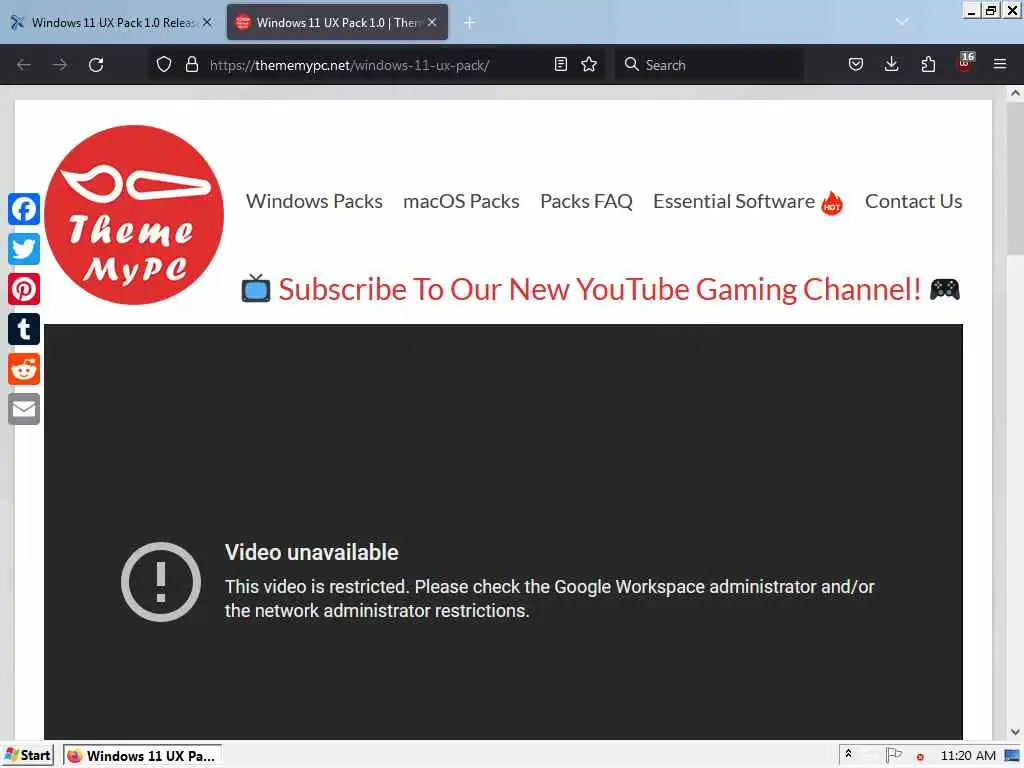List all tabs dropdown arrow
The width and height of the screenshot is (1024, 768).
902,22
